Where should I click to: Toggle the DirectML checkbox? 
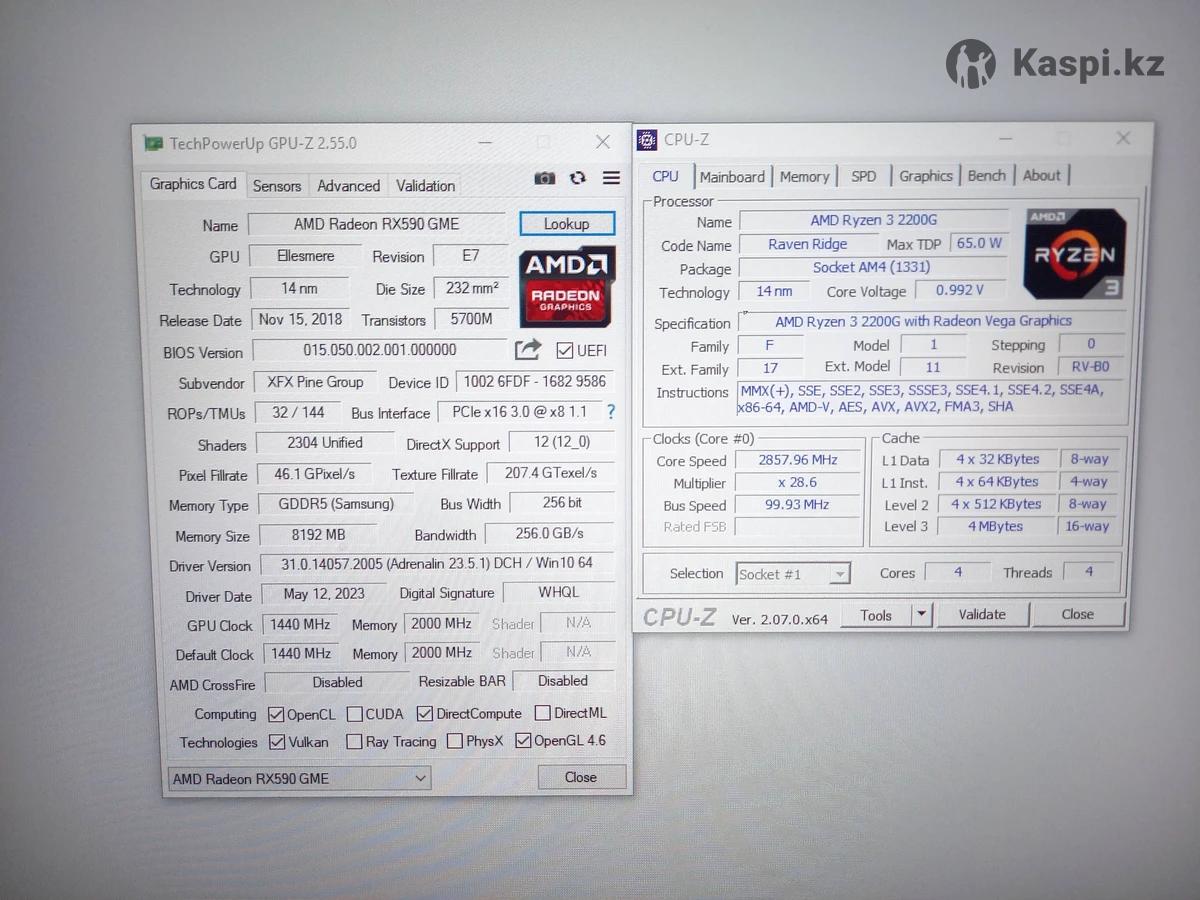pyautogui.click(x=543, y=713)
